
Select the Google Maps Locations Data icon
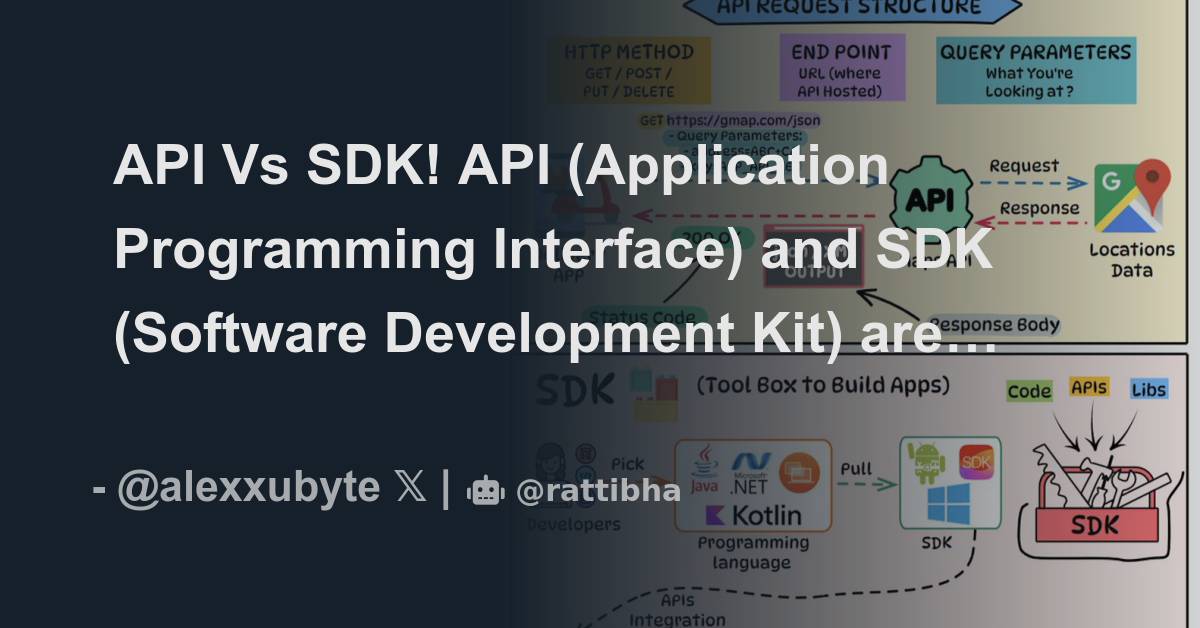[1130, 196]
